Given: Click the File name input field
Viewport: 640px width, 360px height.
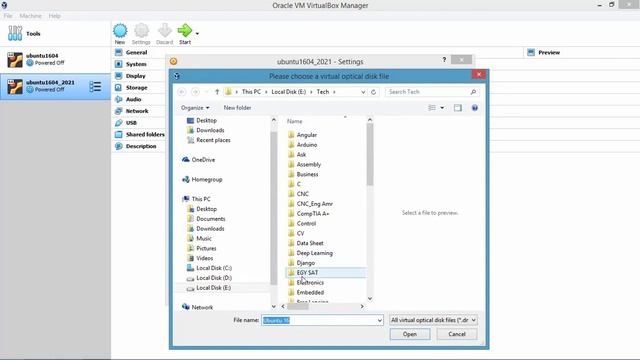Looking at the screenshot, I should tap(322, 320).
